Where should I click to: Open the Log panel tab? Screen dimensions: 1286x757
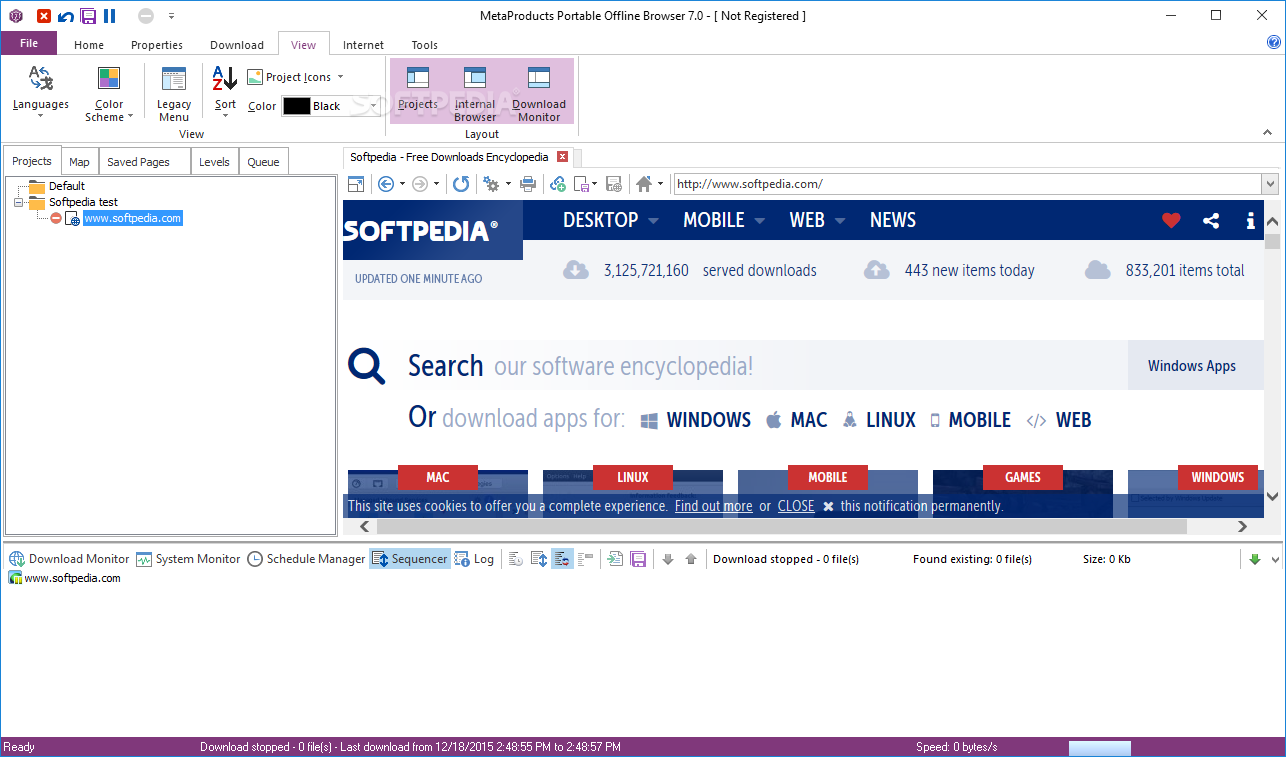click(475, 559)
